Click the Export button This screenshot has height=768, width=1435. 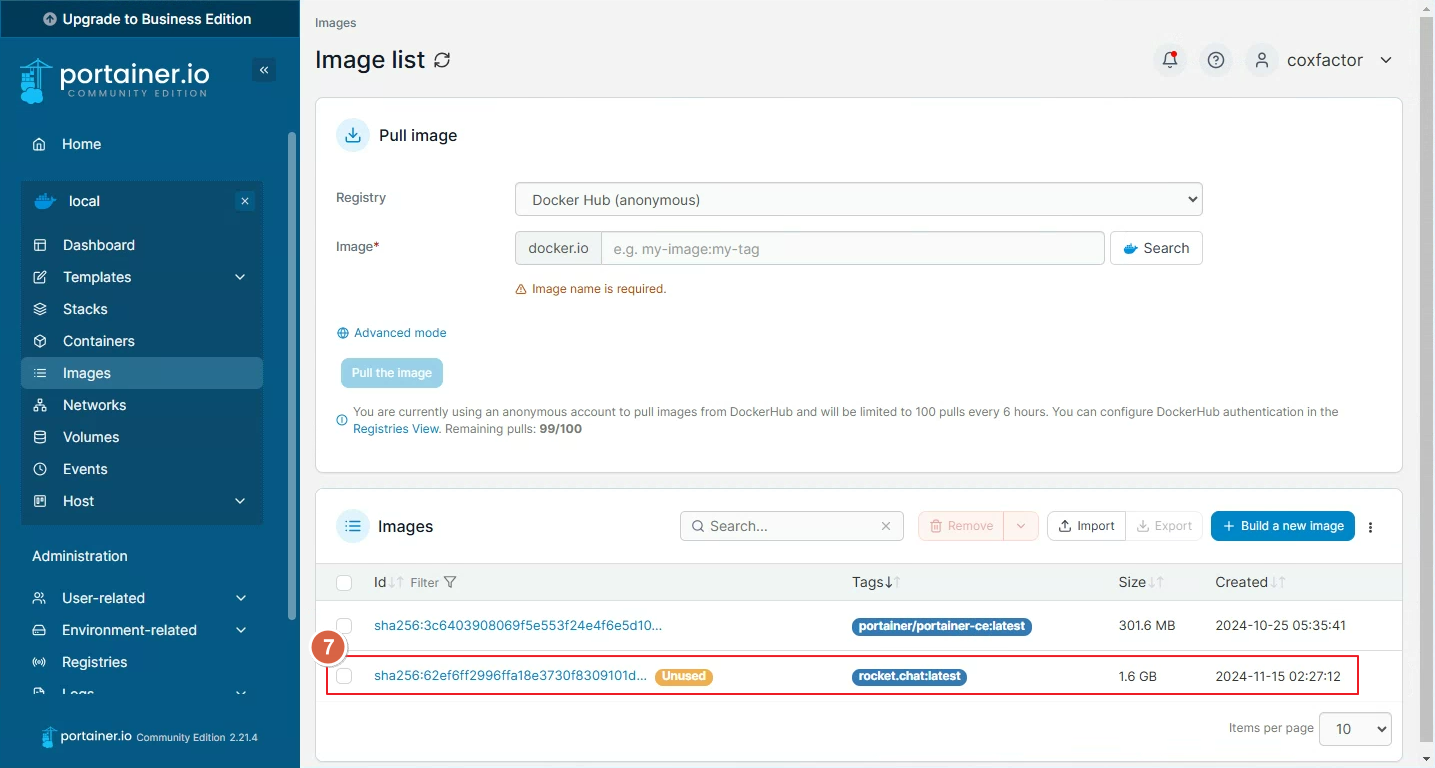(x=1164, y=526)
